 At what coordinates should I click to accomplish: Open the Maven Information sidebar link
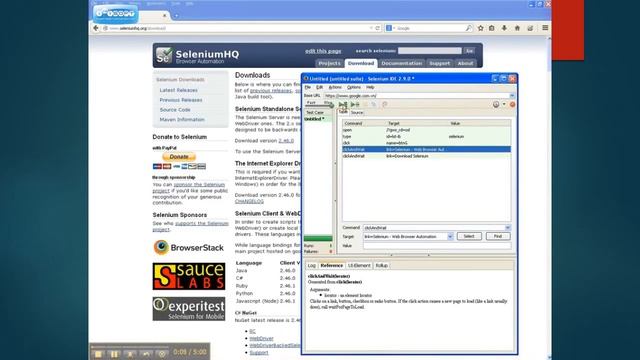point(182,120)
